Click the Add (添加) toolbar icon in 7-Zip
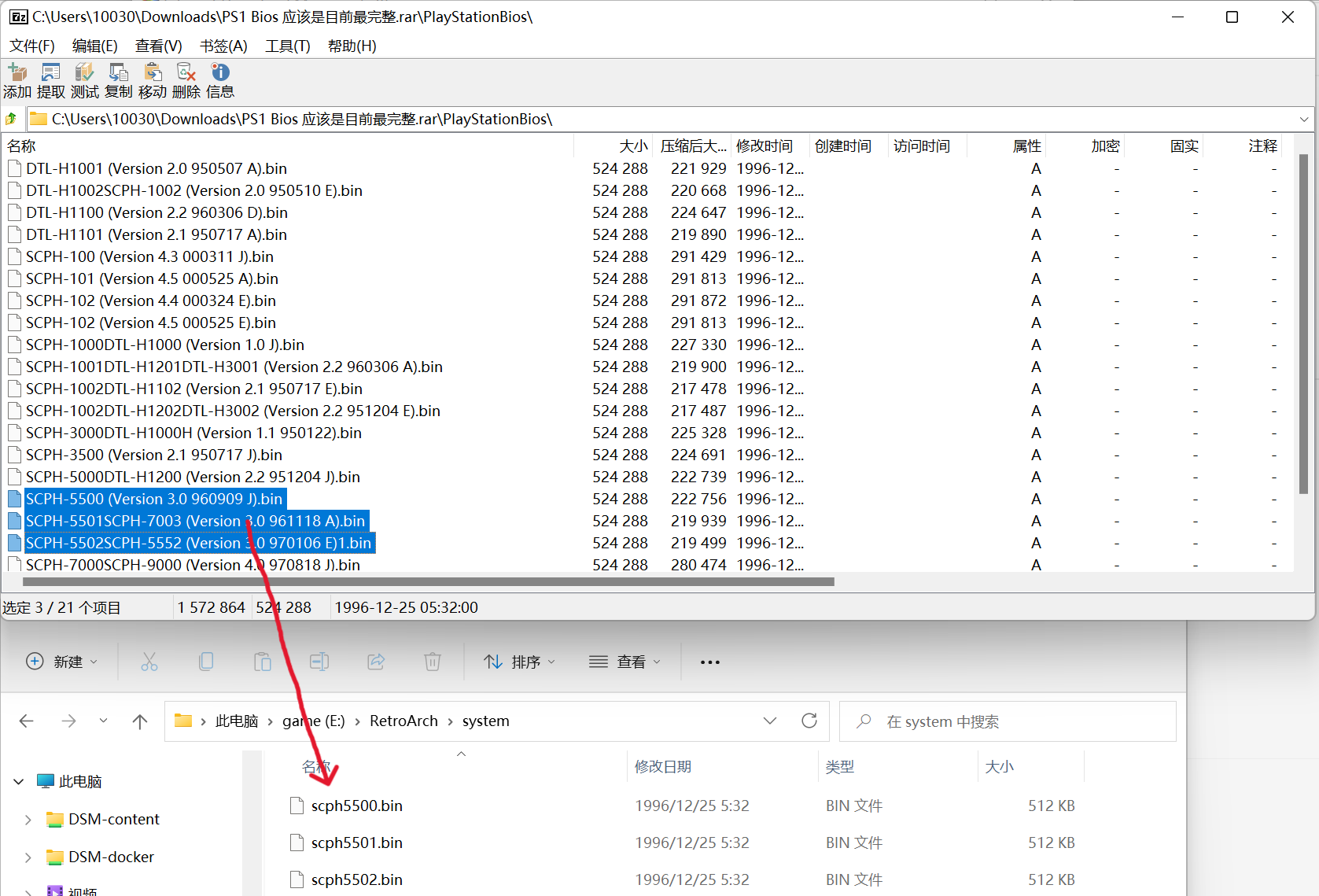The height and width of the screenshot is (896, 1319). click(17, 72)
